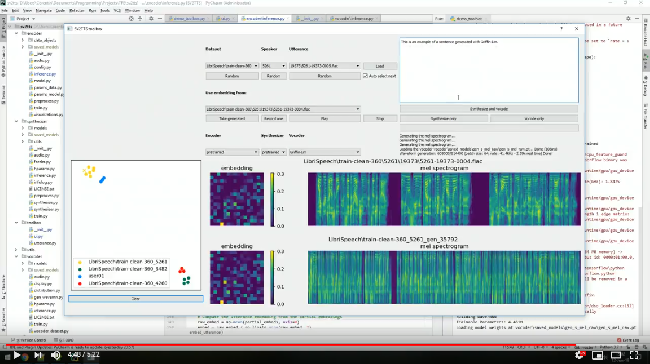This screenshot has width=650, height=364.
Task: Skip to the next video
Action: pos(38,355)
